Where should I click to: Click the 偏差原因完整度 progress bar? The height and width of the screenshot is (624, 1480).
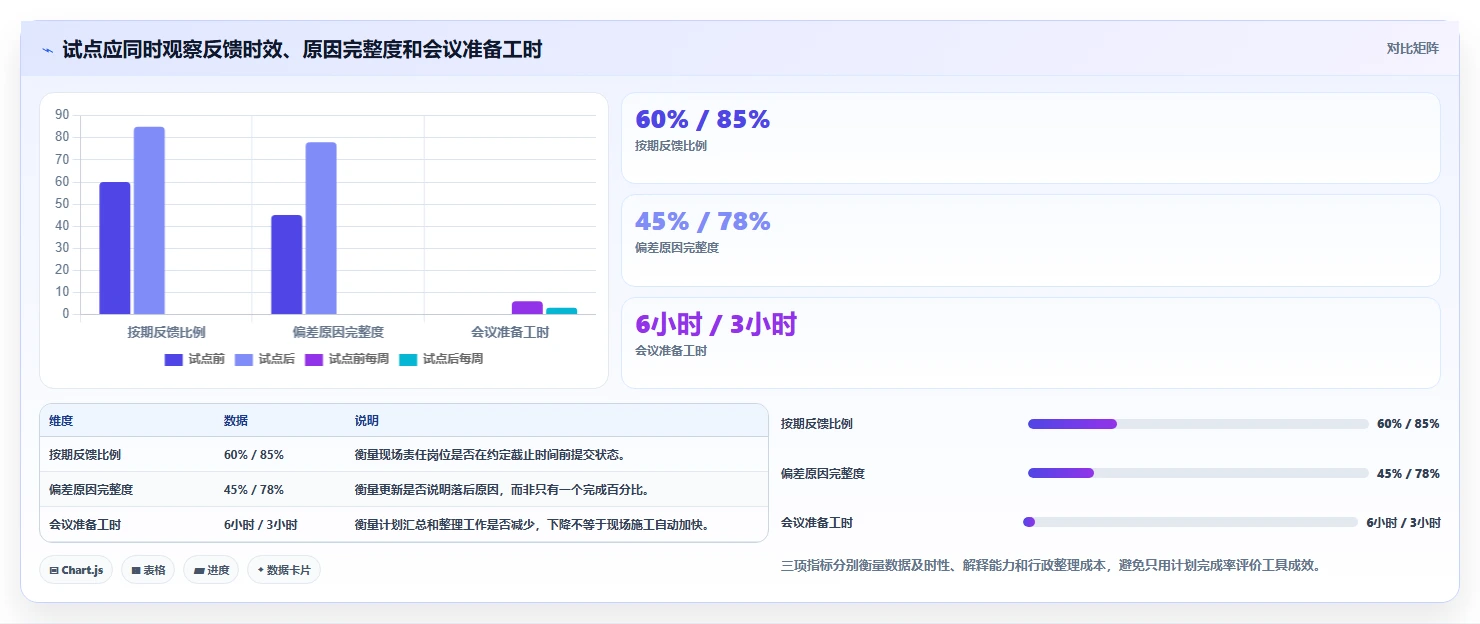coord(1198,473)
